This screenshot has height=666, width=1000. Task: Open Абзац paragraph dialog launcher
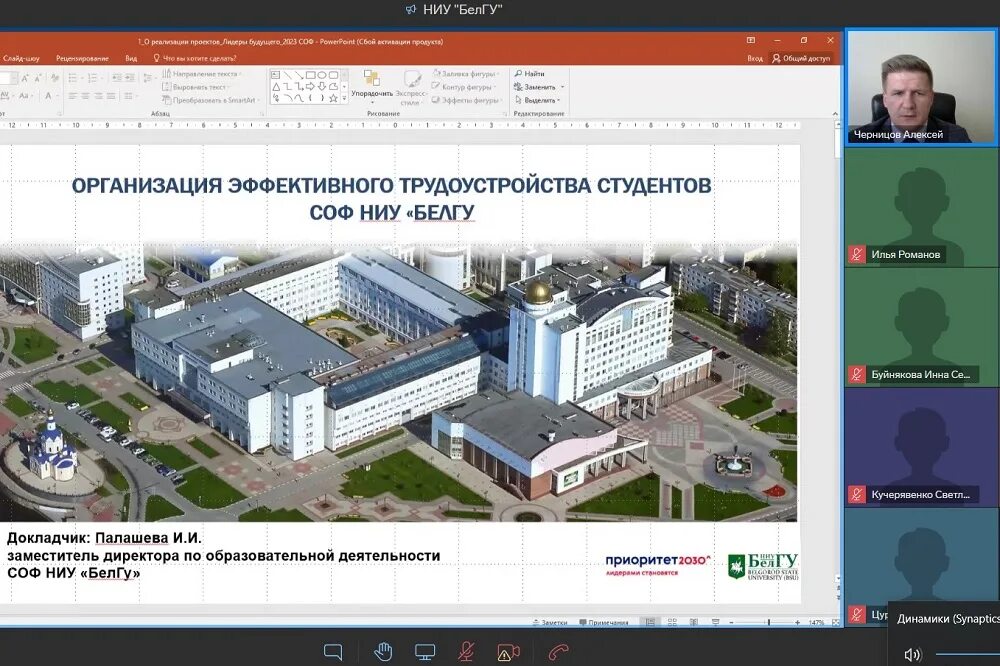[262, 114]
